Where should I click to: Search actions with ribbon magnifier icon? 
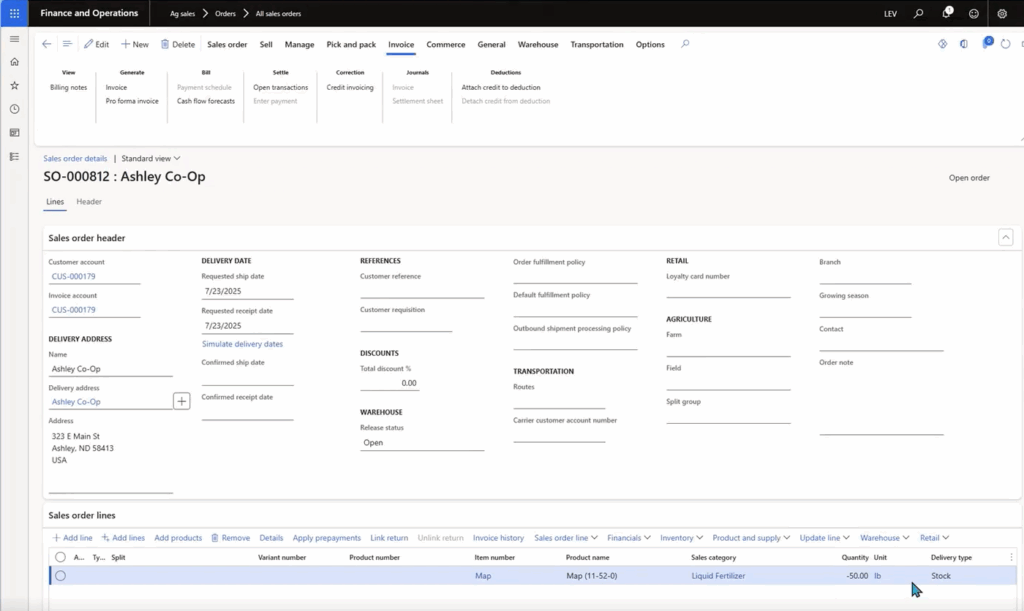[x=684, y=44]
